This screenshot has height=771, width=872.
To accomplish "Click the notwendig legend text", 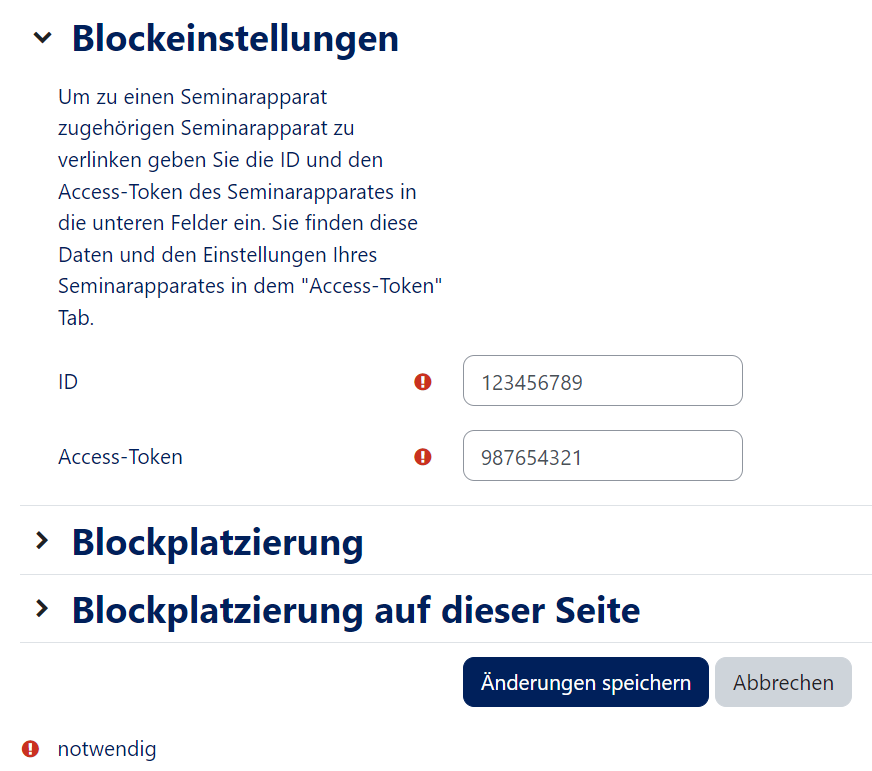I will 107,749.
